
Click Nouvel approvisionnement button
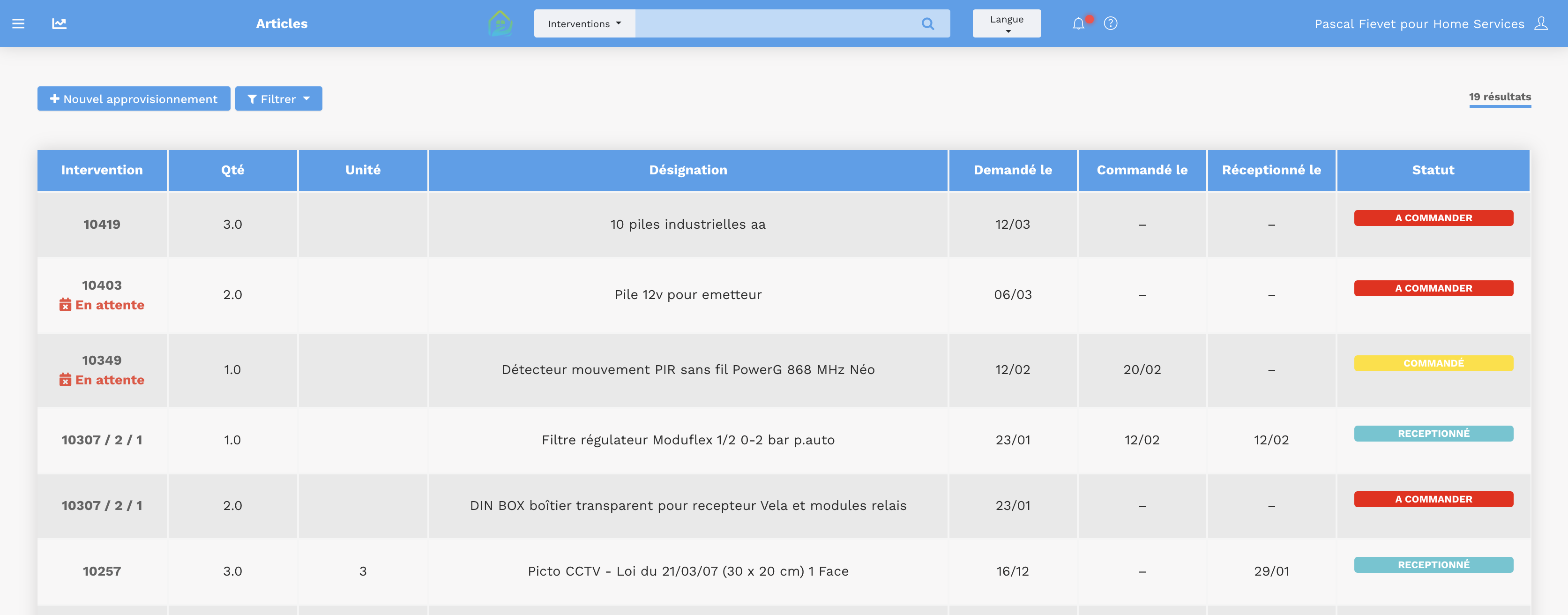click(x=134, y=98)
